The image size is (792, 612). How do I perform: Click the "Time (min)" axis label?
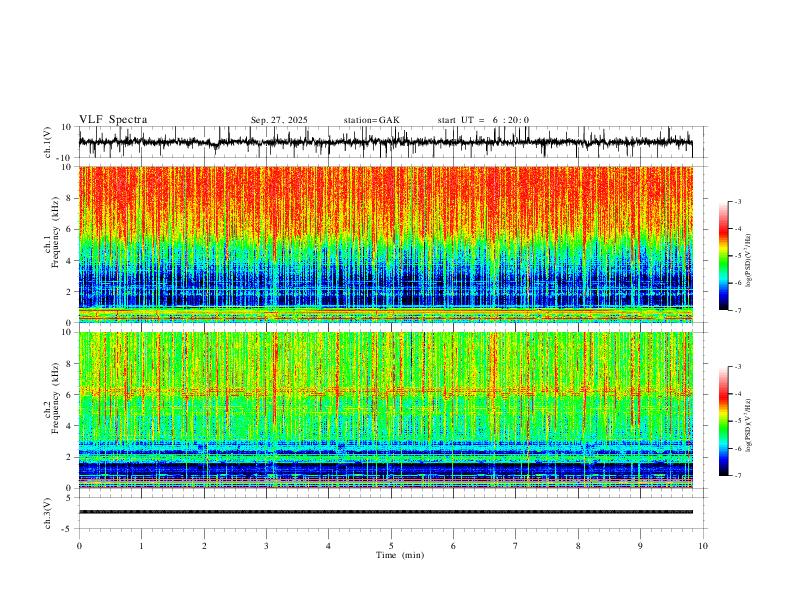click(400, 555)
